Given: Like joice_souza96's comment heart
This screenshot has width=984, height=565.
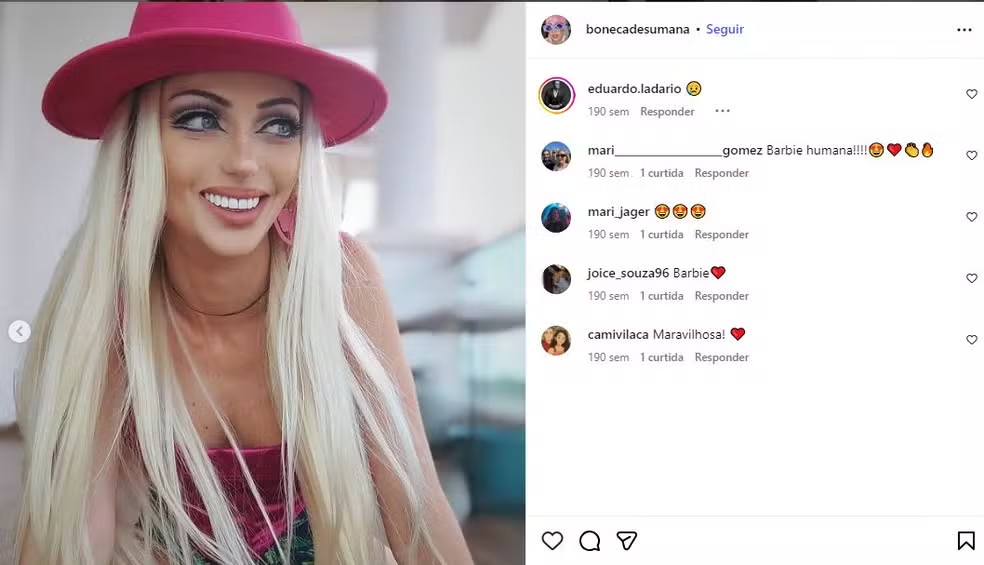Looking at the screenshot, I should [x=971, y=278].
